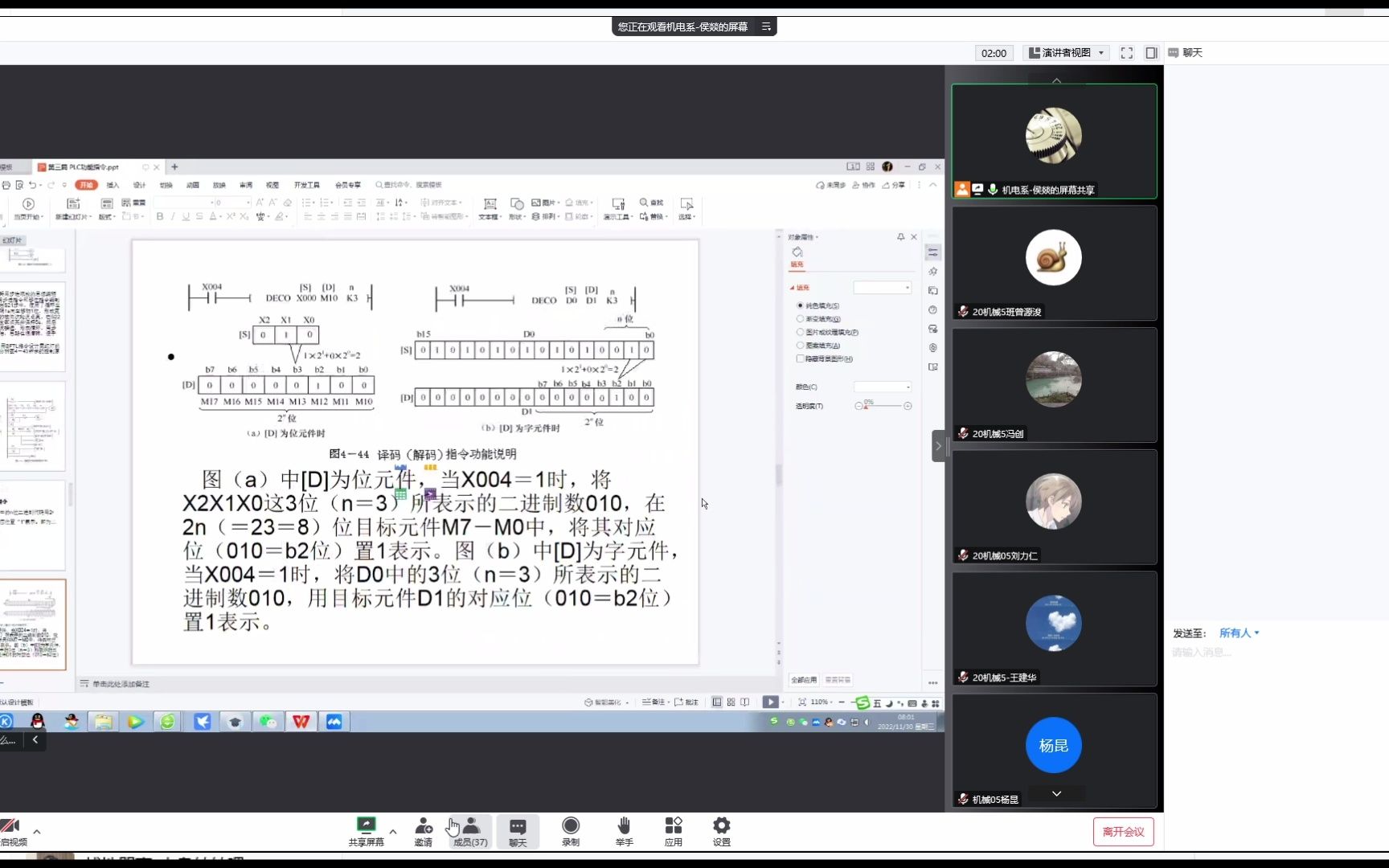This screenshot has width=1389, height=868.
Task: Collapse the participant list up arrow at top
Action: (x=1056, y=80)
